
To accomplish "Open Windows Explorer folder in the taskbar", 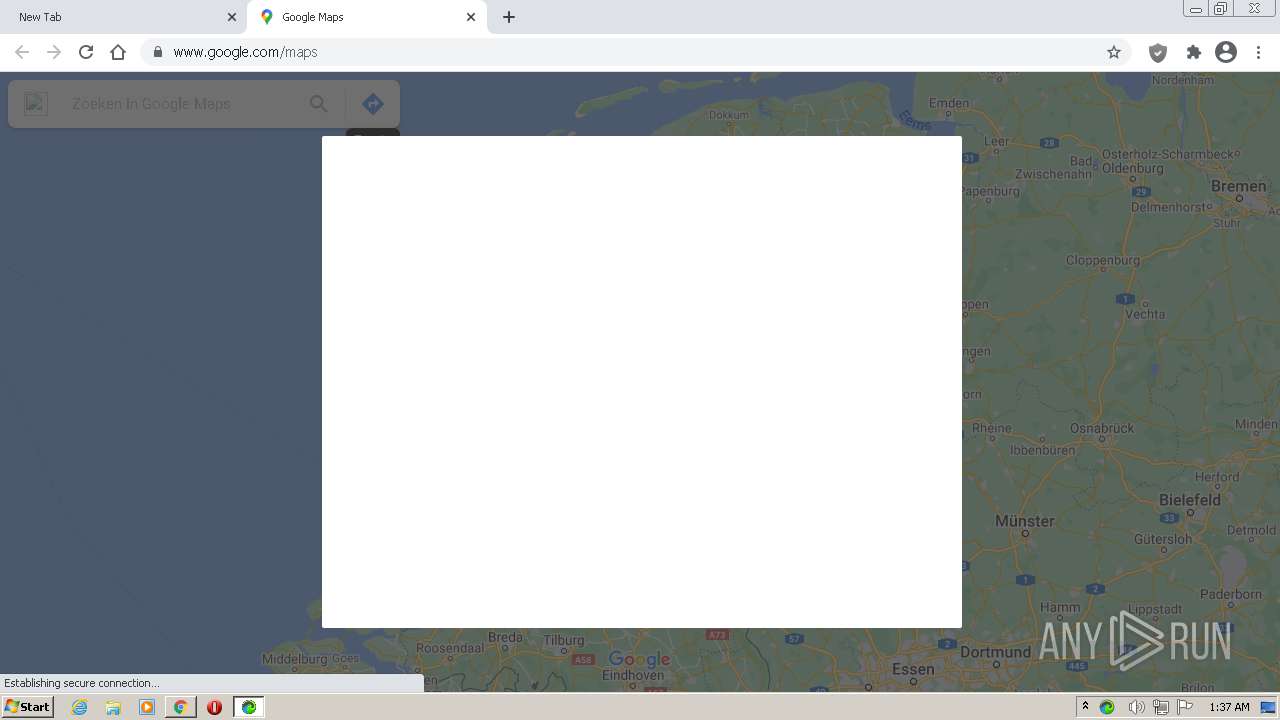I will (x=113, y=707).
